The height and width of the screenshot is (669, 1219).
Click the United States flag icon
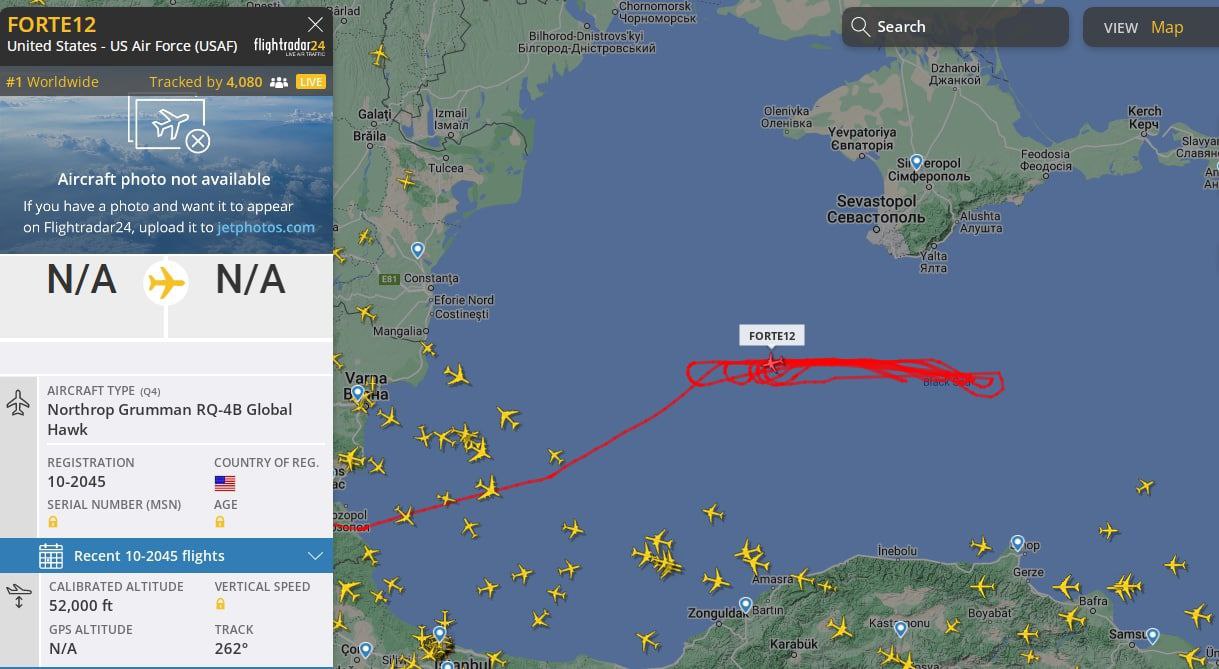point(225,483)
